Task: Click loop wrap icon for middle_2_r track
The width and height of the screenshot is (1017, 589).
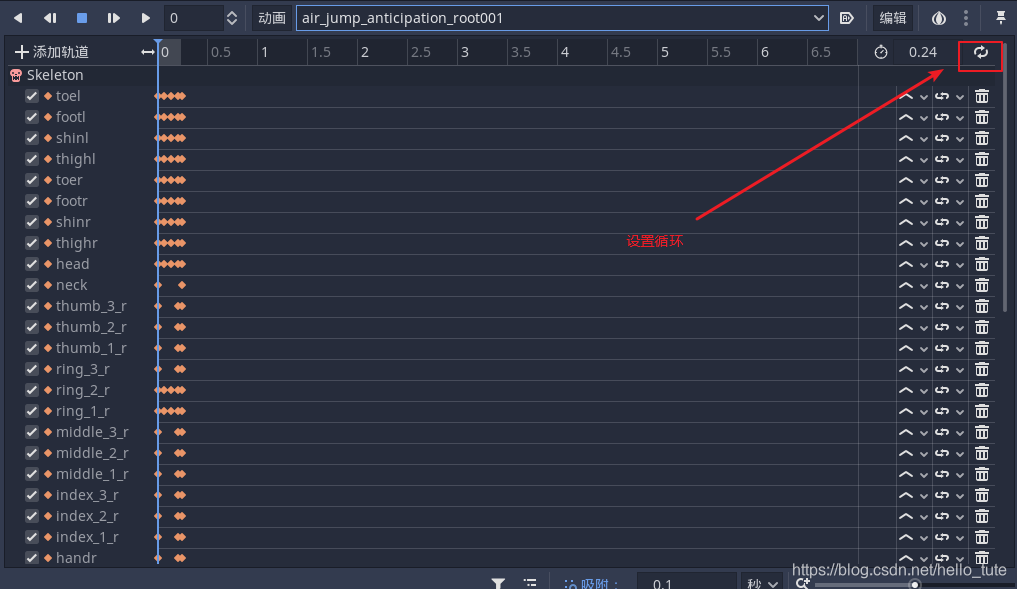Action: tap(942, 453)
